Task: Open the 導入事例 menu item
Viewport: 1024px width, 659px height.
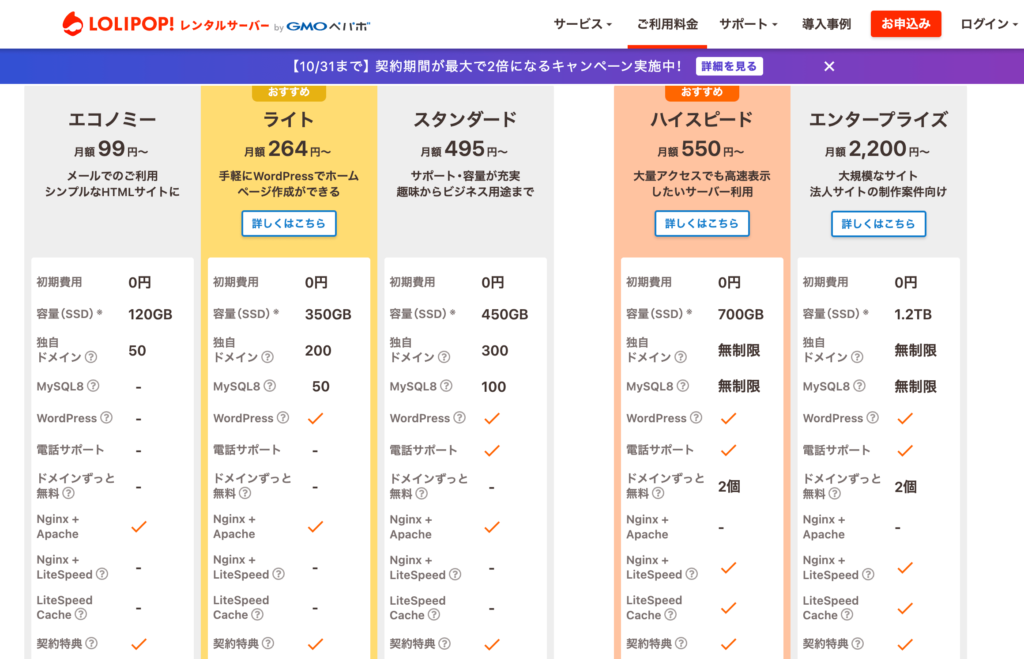Action: (x=827, y=22)
